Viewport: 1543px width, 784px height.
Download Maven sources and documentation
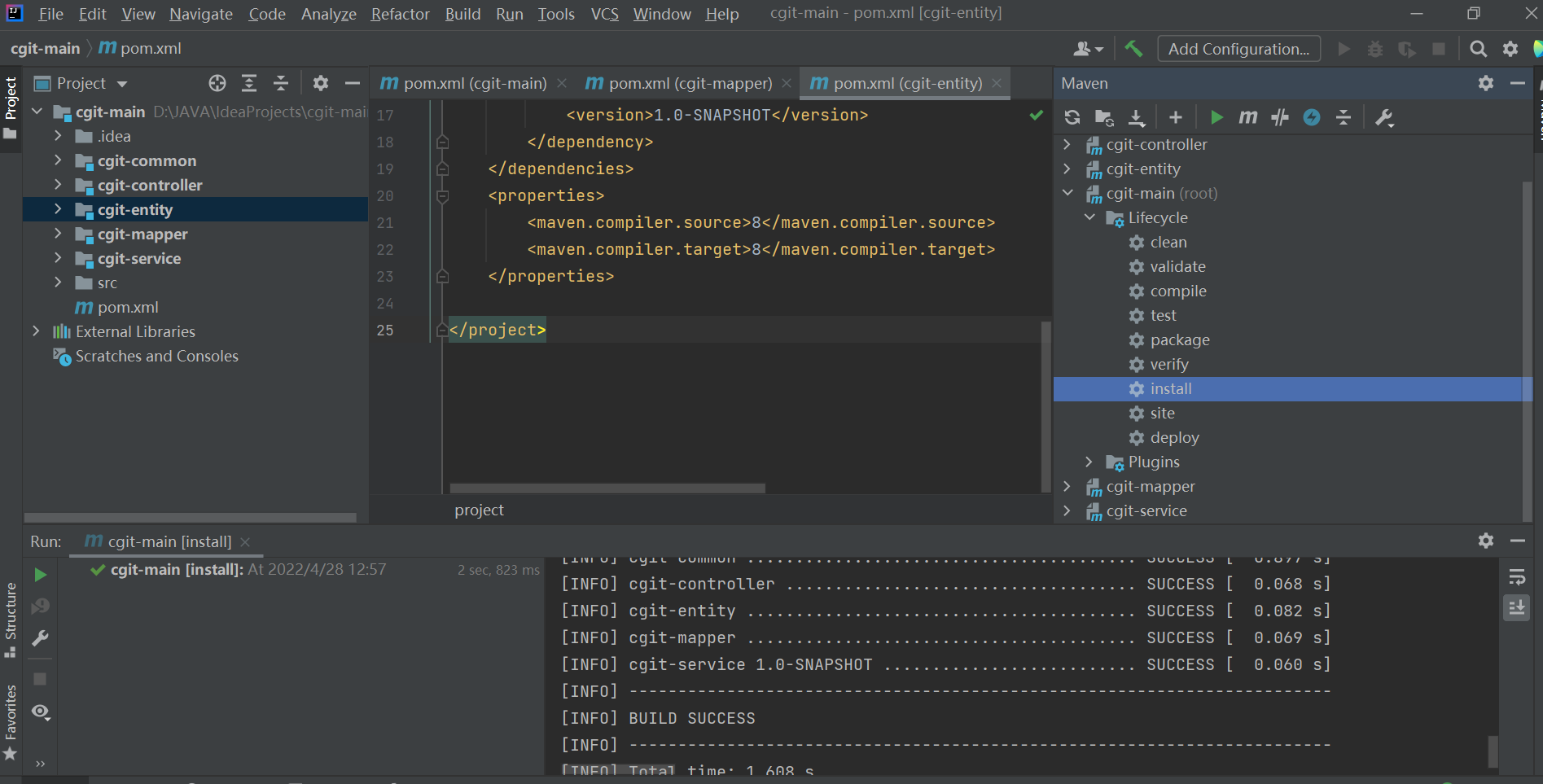pos(1137,117)
